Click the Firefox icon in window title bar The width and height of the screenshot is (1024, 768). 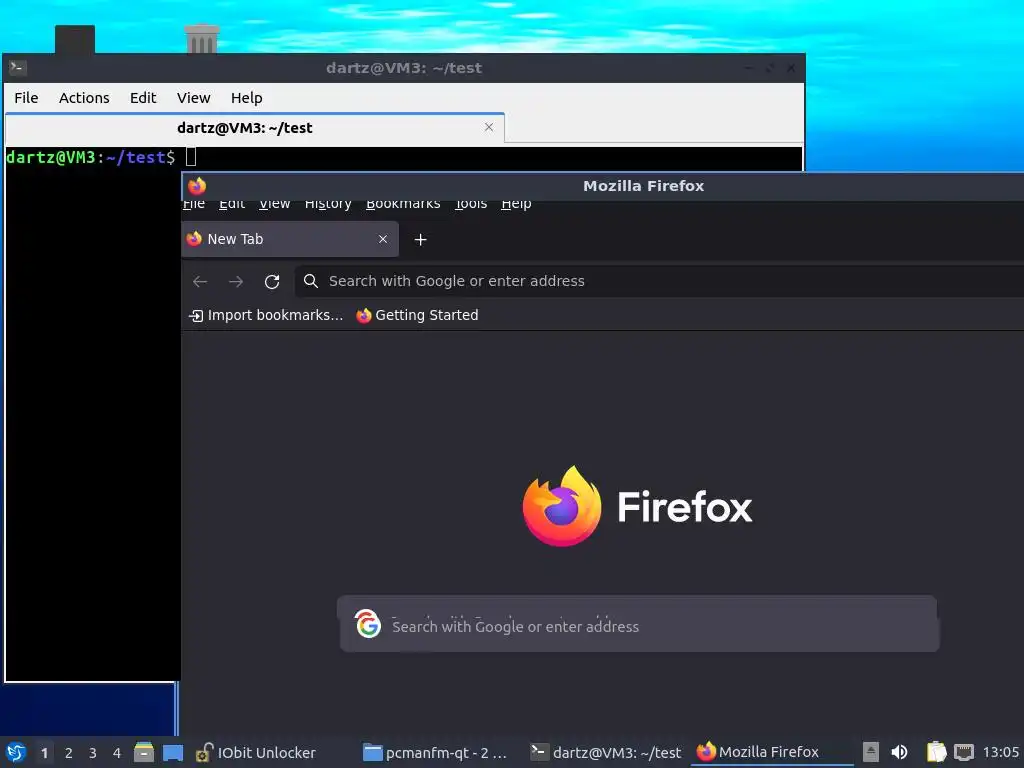coord(197,186)
